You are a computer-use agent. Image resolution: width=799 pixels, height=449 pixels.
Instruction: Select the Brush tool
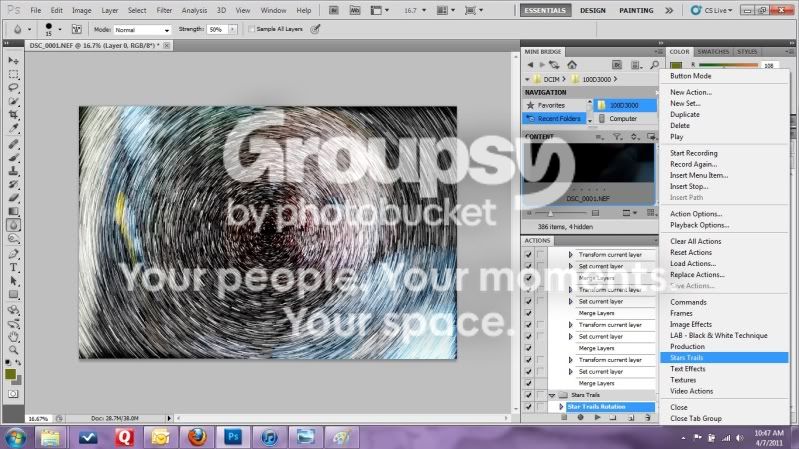point(13,157)
